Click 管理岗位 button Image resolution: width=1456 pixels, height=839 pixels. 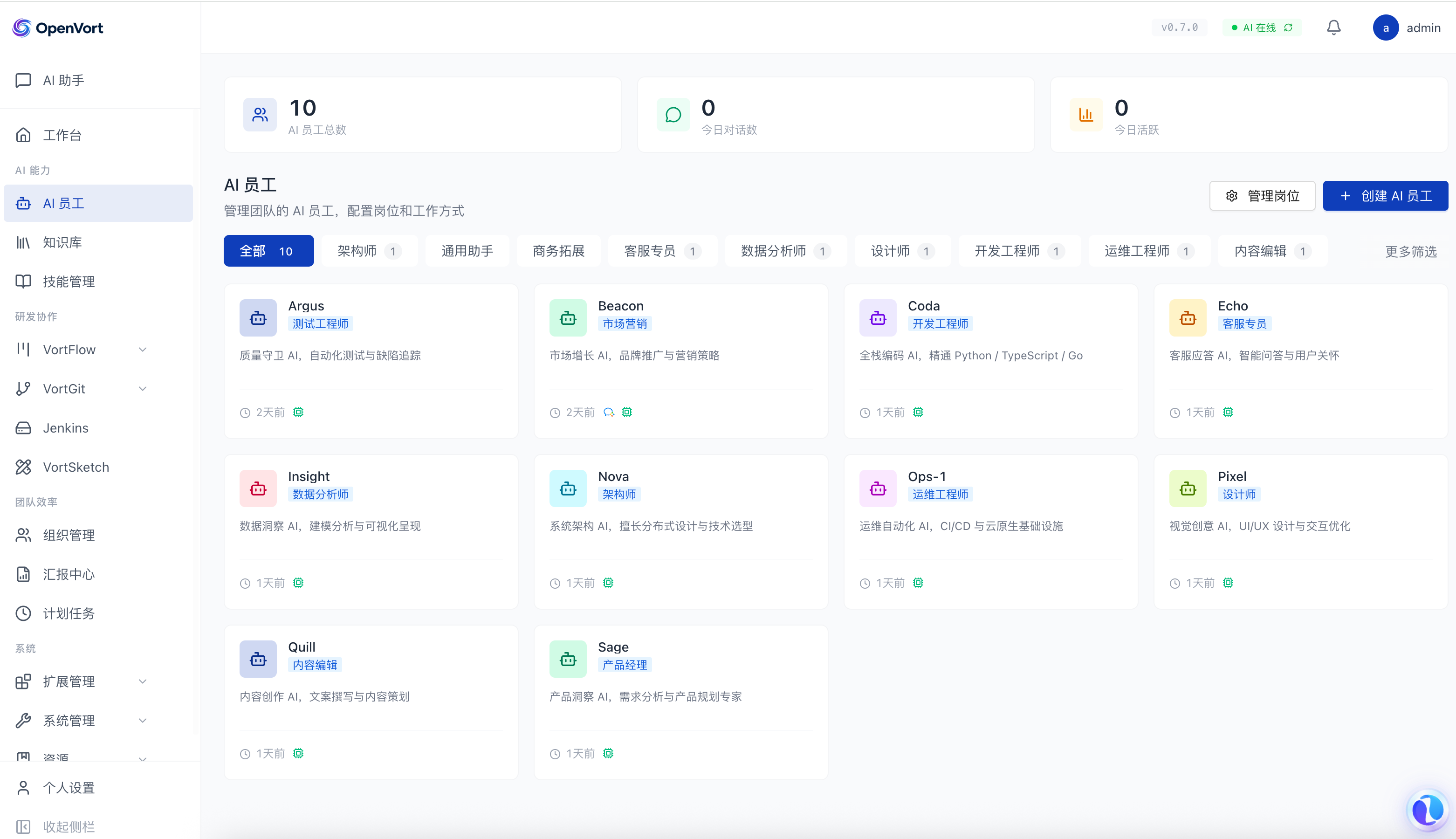click(x=1262, y=196)
